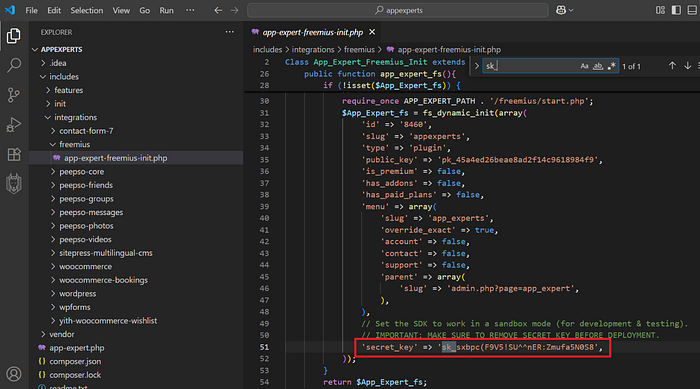Show more menus via ellipsis
This screenshot has height=389, width=700.
190,10
